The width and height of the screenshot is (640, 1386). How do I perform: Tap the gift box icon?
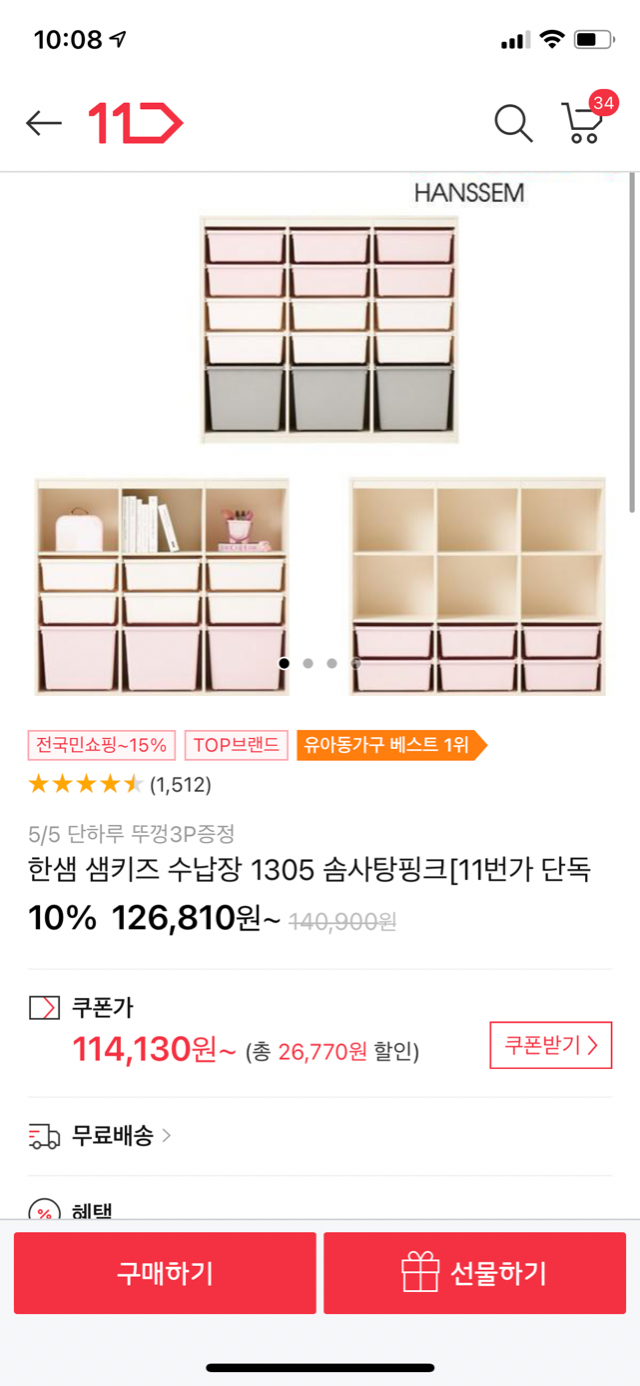(x=420, y=1273)
